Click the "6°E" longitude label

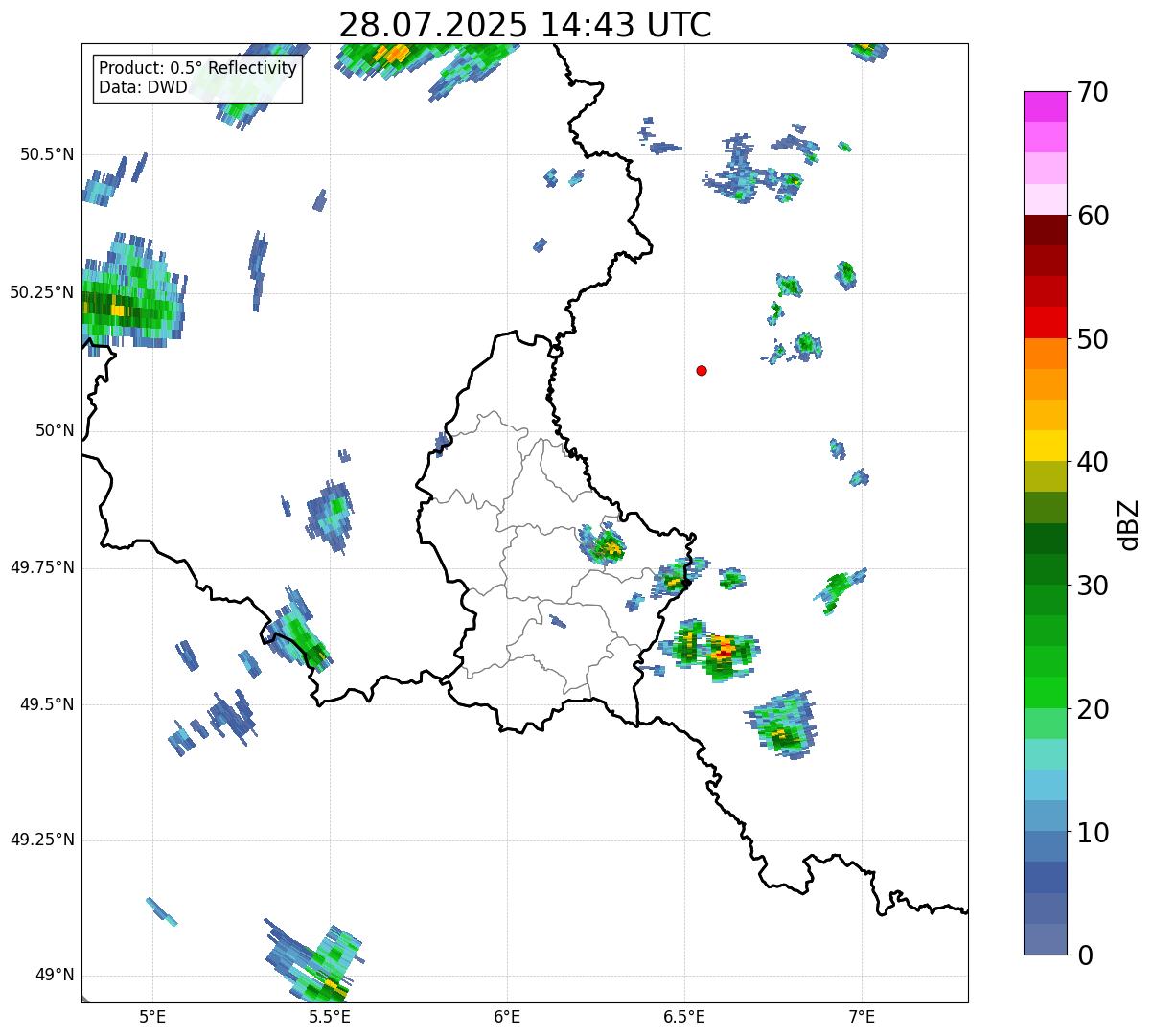(507, 1016)
